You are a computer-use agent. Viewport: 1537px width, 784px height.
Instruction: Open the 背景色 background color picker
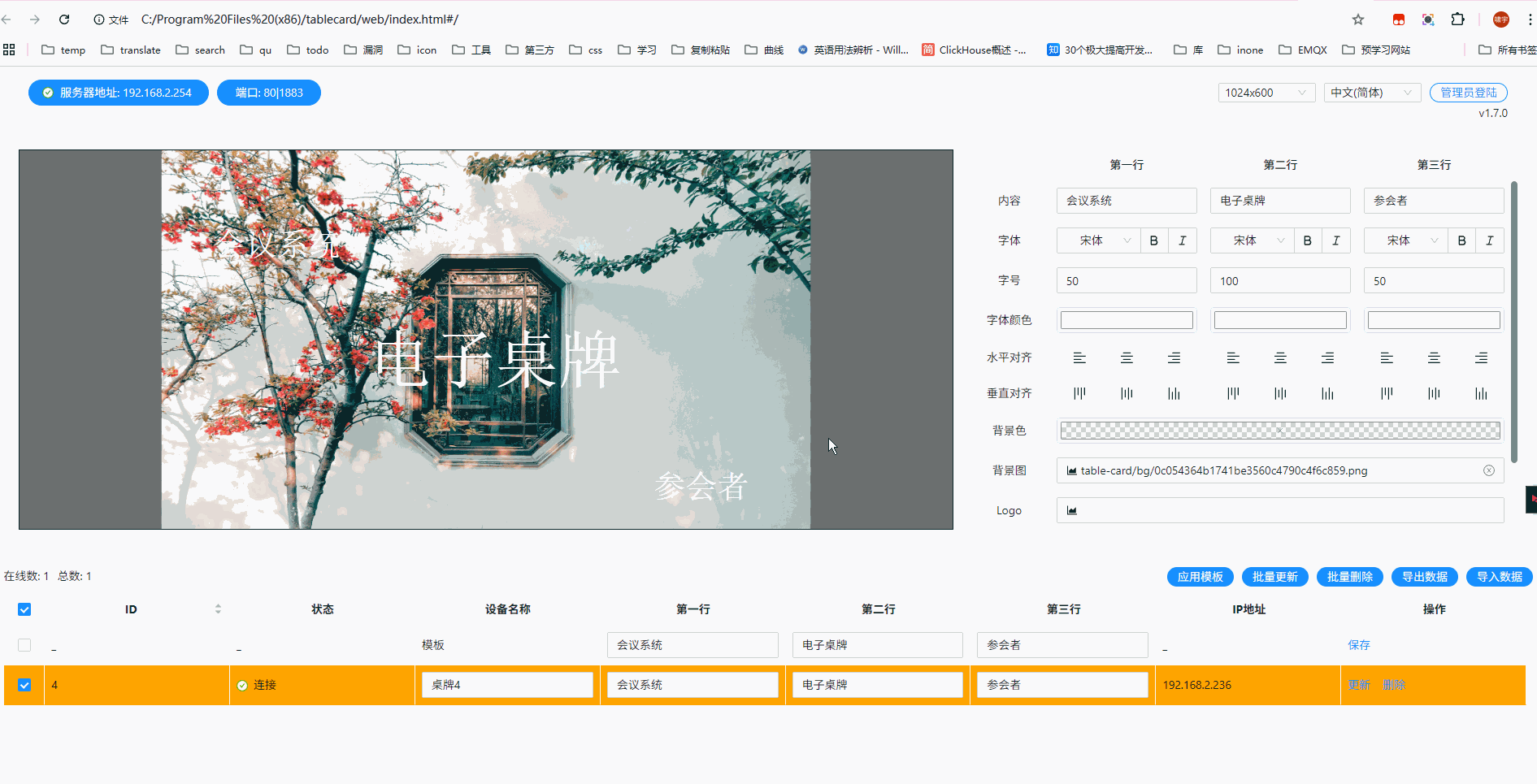click(x=1279, y=431)
